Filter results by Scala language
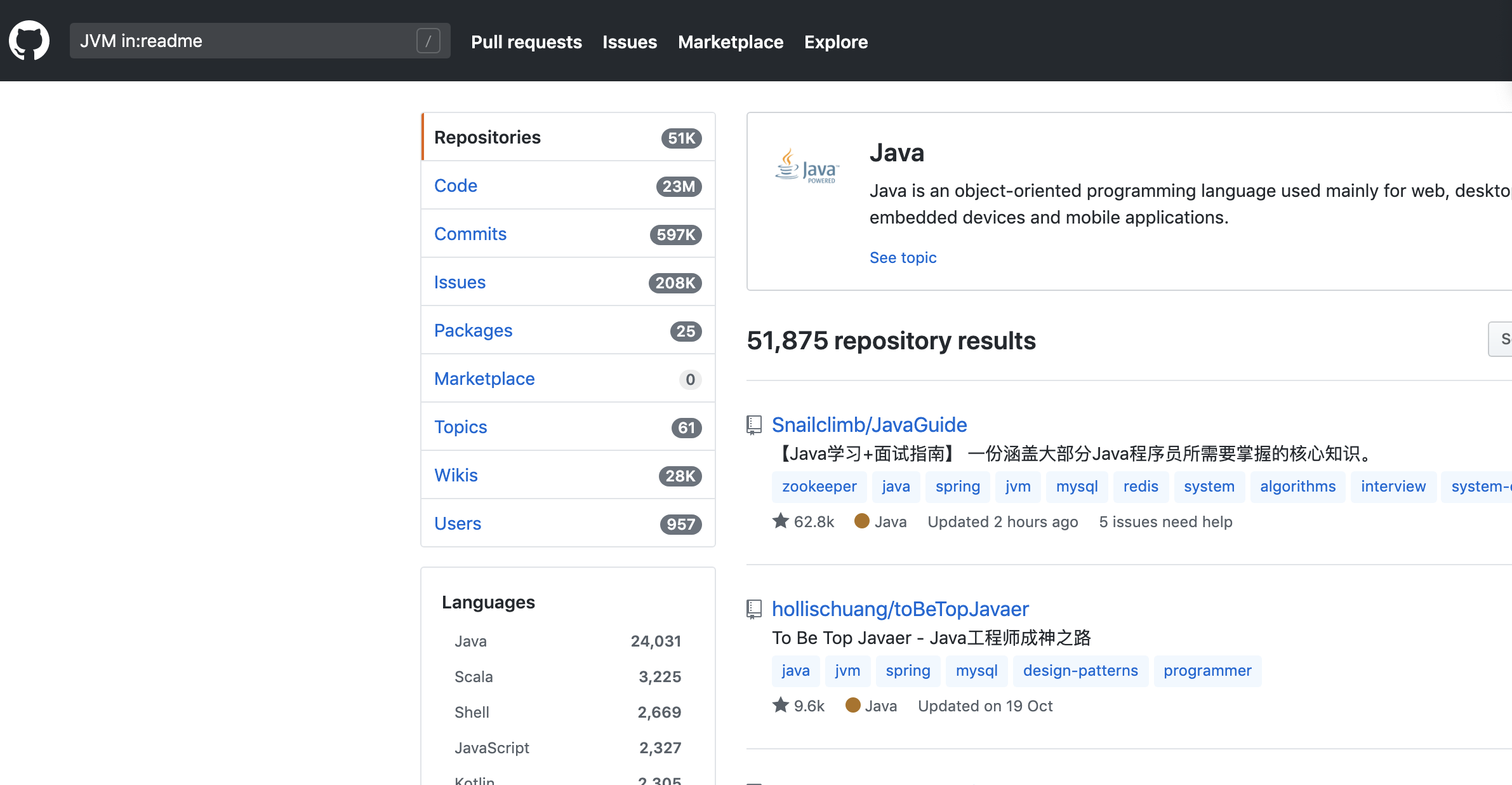The width and height of the screenshot is (1512, 785). pos(474,677)
